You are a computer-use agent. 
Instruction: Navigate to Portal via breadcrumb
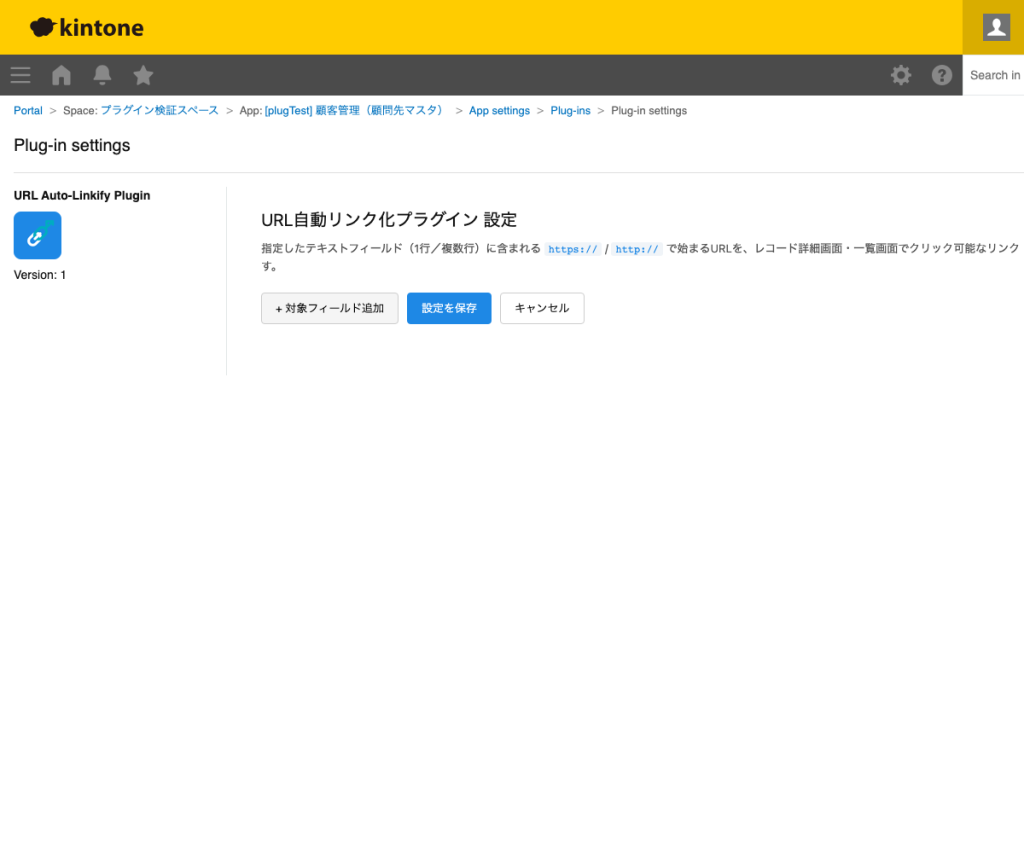[x=27, y=110]
